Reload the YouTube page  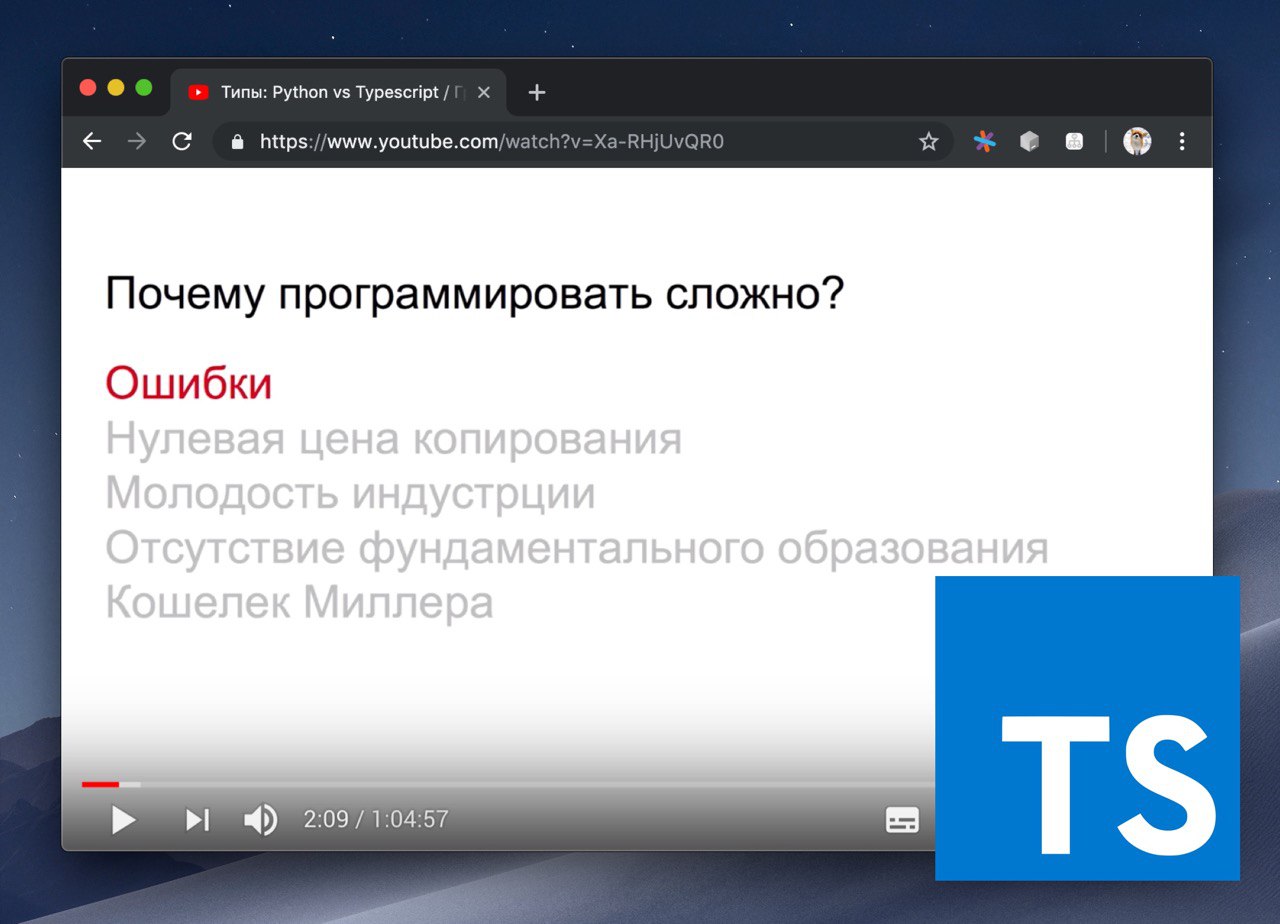[182, 142]
